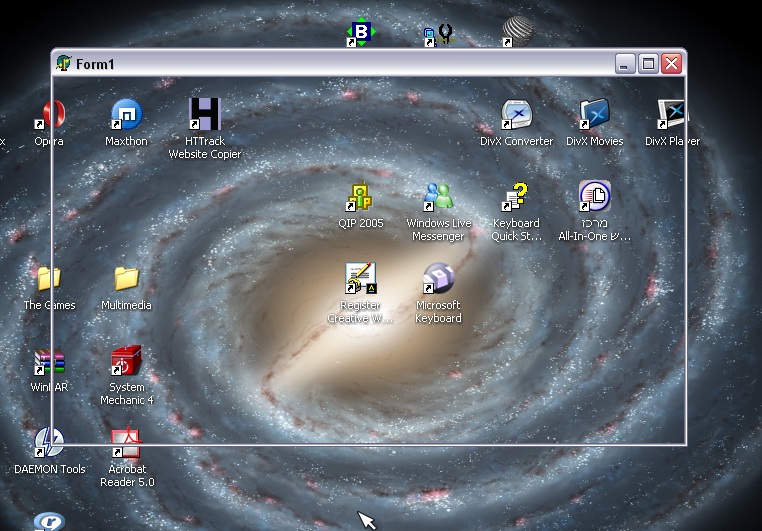Select the DivX Player desktop icon
762x531 pixels.
pyautogui.click(x=671, y=116)
